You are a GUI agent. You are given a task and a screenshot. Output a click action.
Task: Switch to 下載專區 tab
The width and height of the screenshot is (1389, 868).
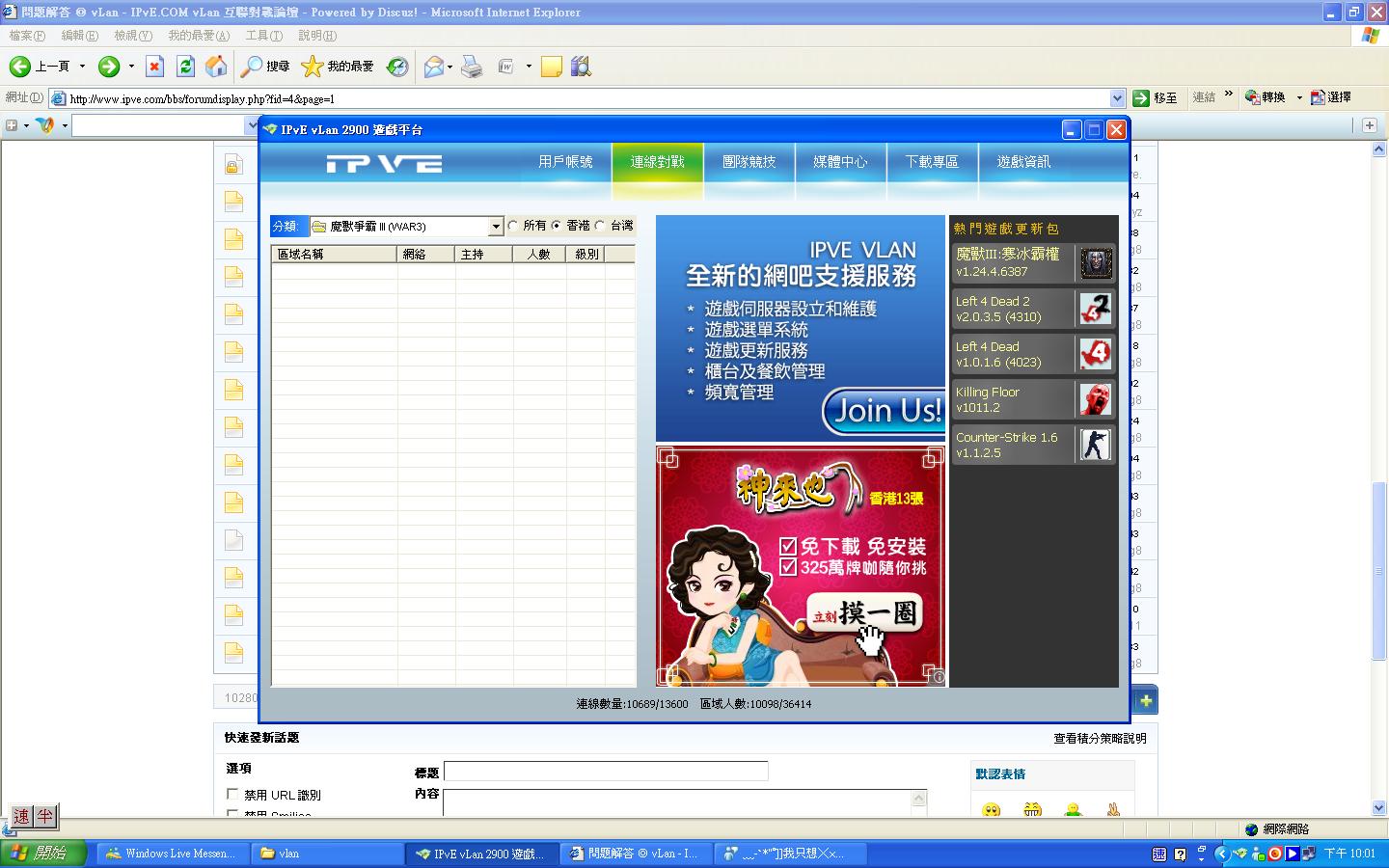coord(932,162)
